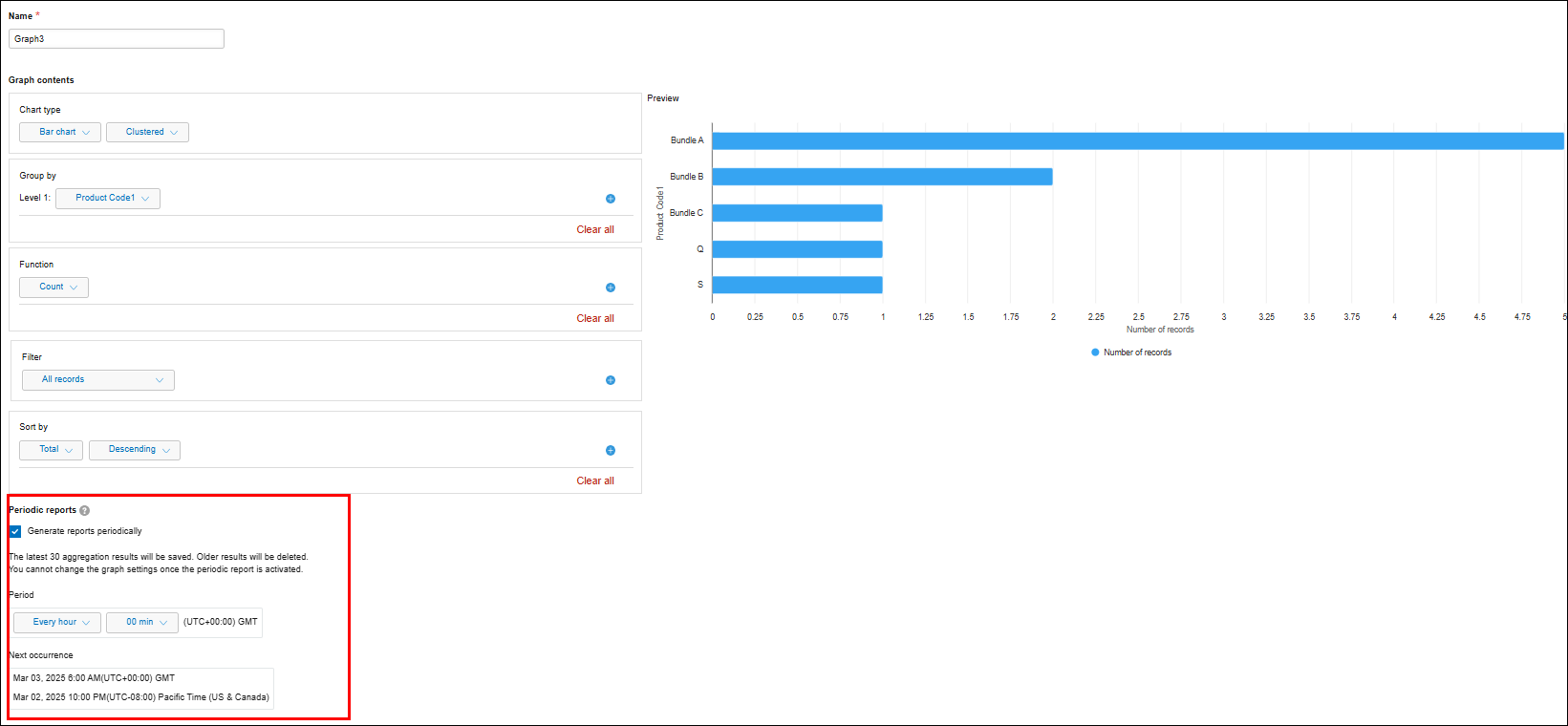Open the 00 min dropdown
1568x726 pixels.
[142, 623]
